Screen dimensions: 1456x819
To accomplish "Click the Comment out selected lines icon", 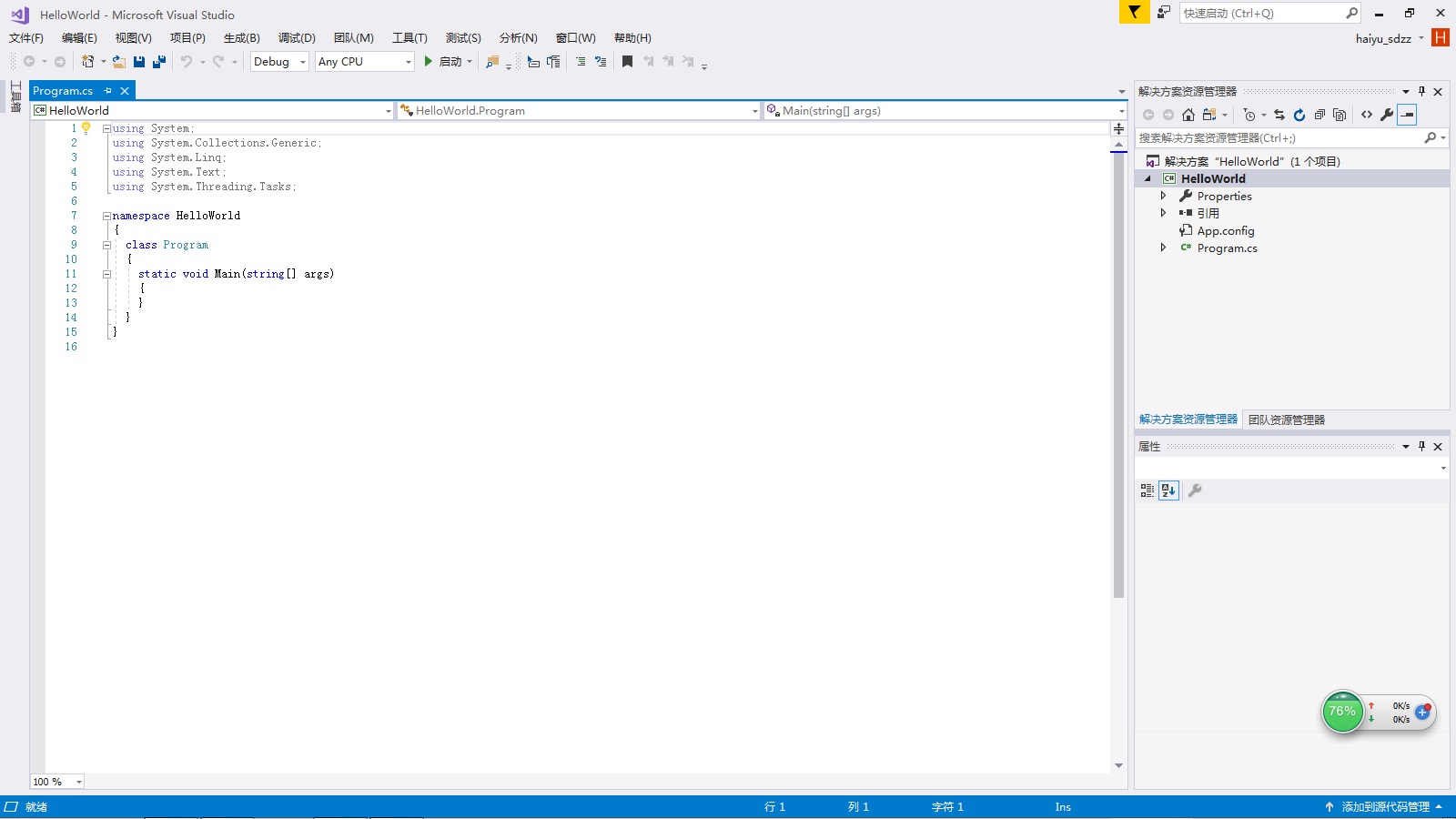I will pos(581,62).
